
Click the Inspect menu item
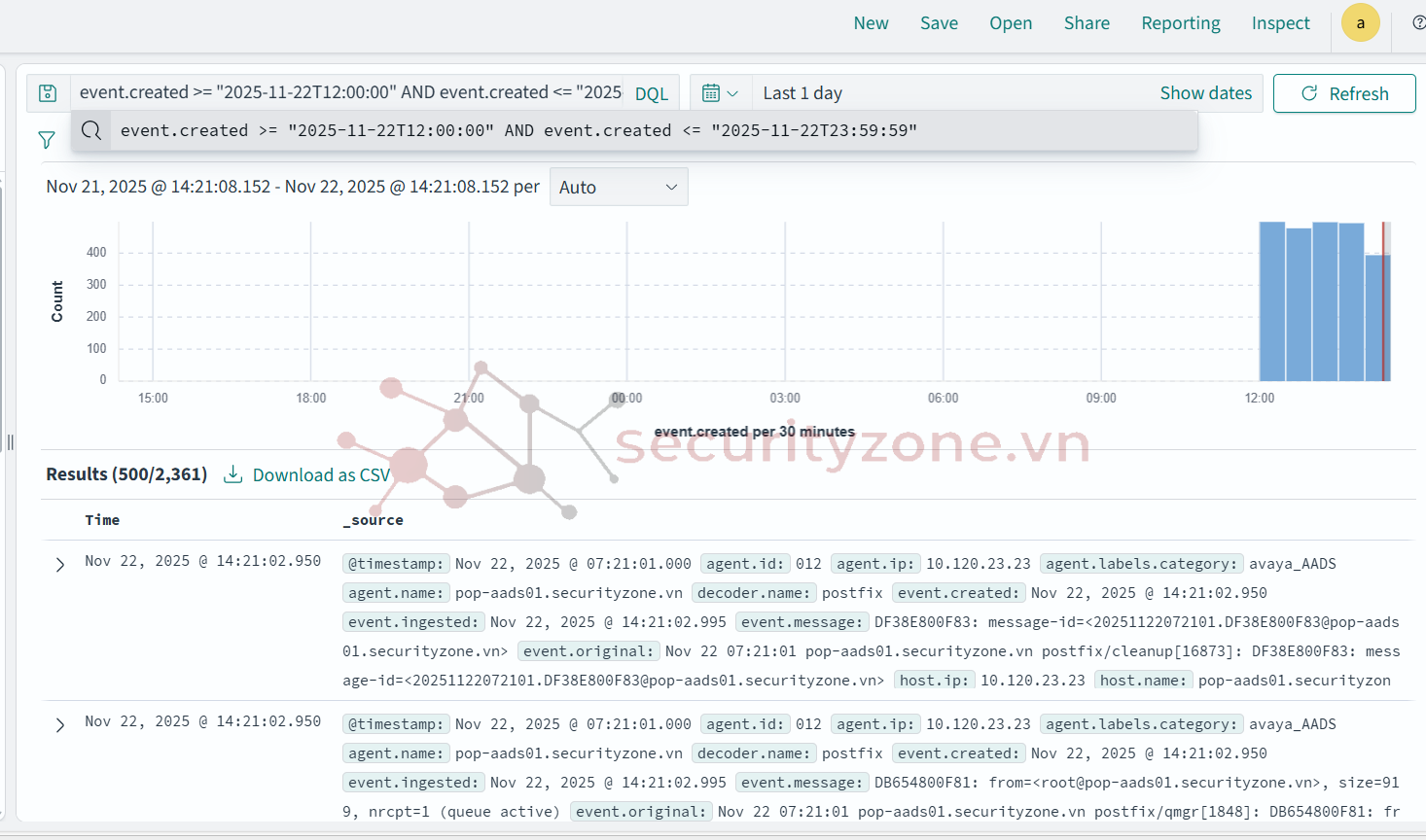point(1280,23)
